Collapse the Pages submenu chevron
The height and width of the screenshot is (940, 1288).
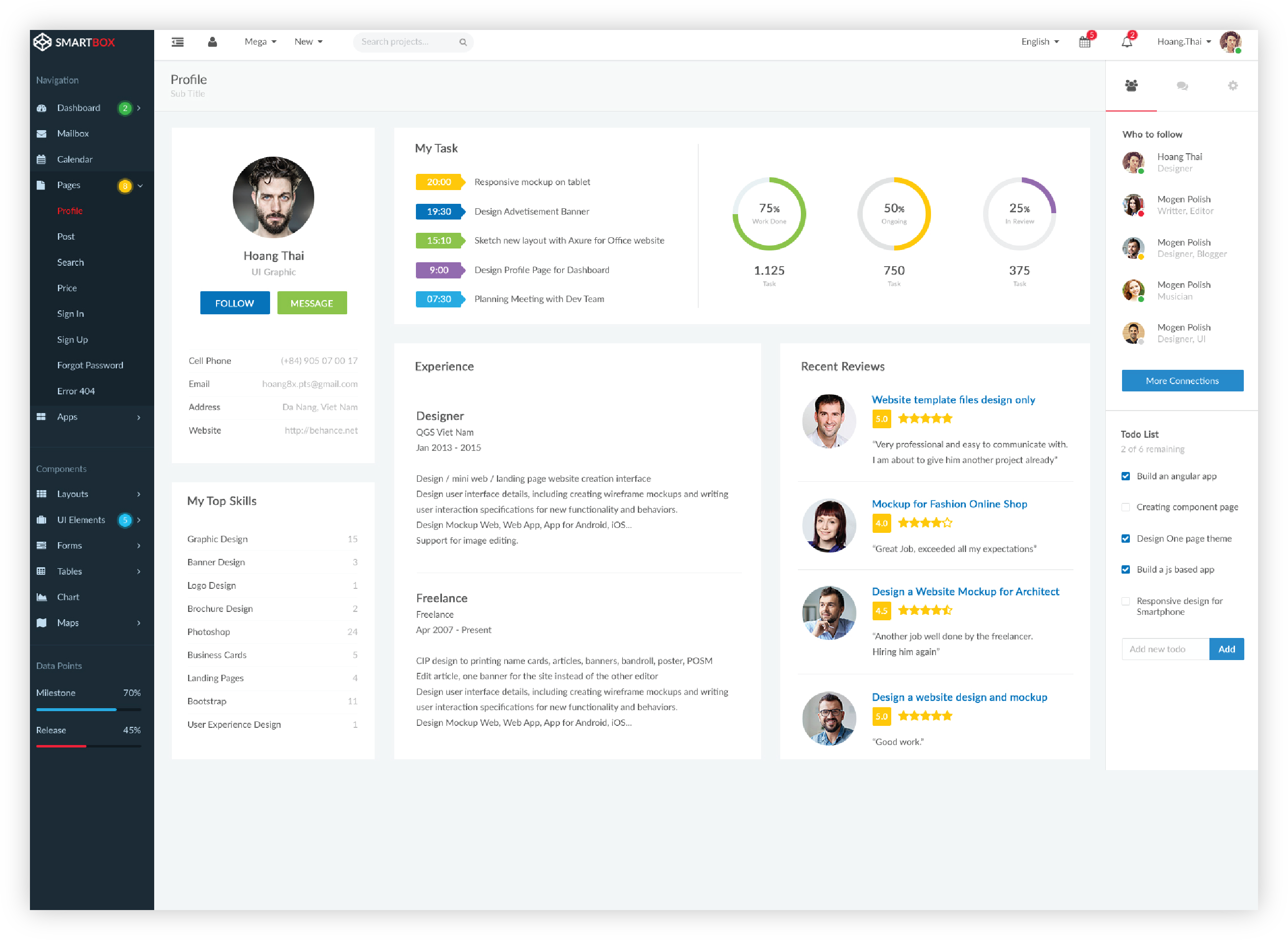click(140, 186)
